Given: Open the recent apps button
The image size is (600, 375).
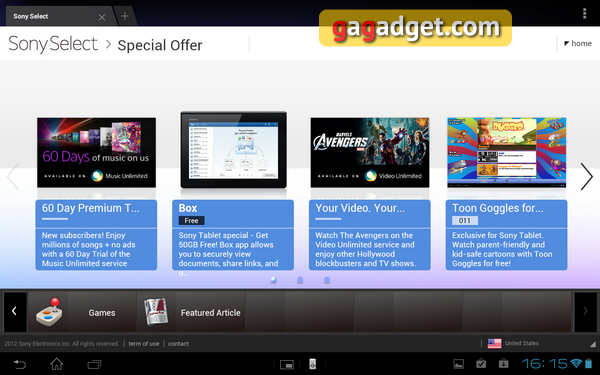Looking at the screenshot, I should point(94,364).
